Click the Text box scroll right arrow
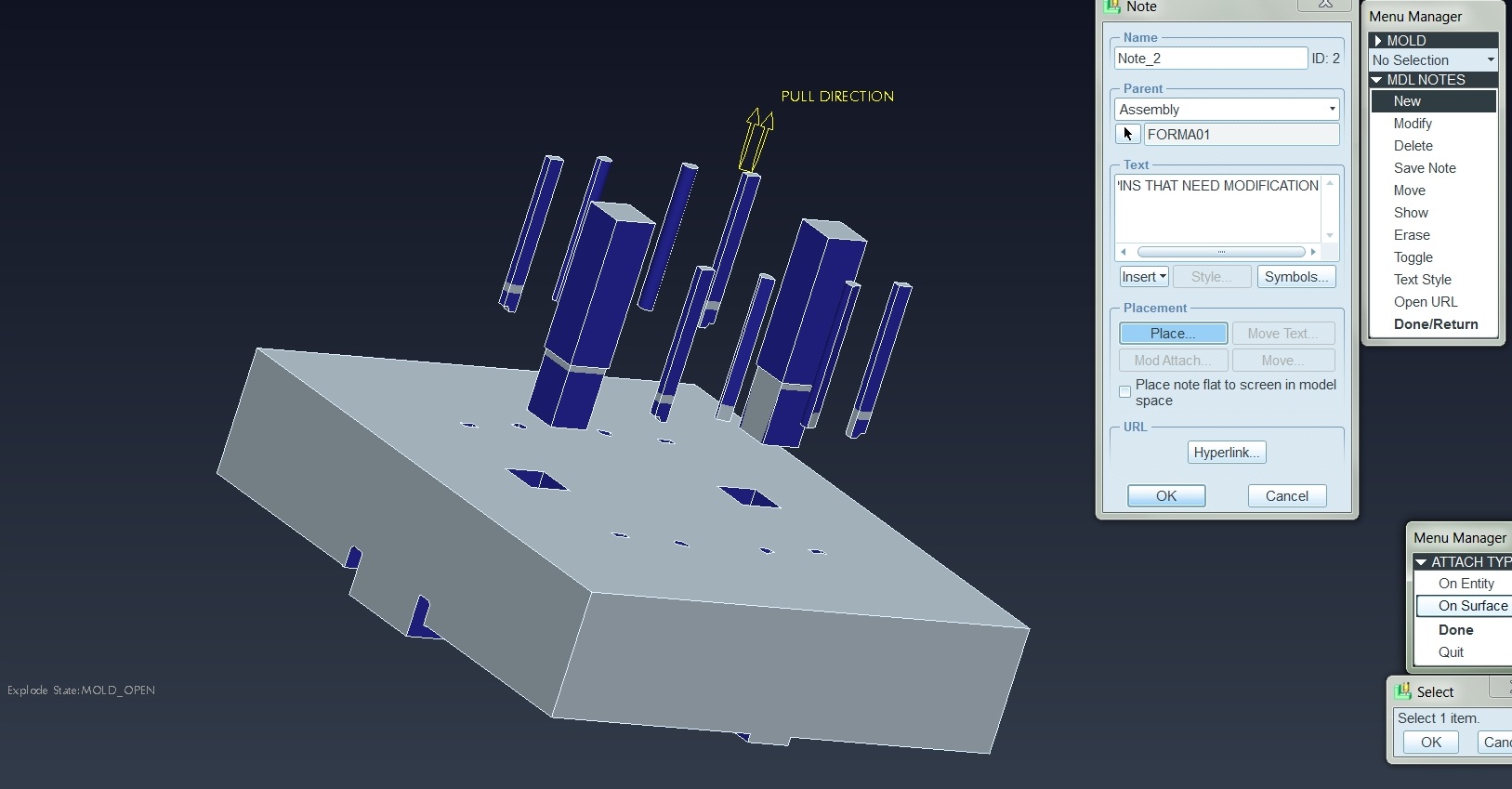This screenshot has height=789, width=1512. 1313,252
